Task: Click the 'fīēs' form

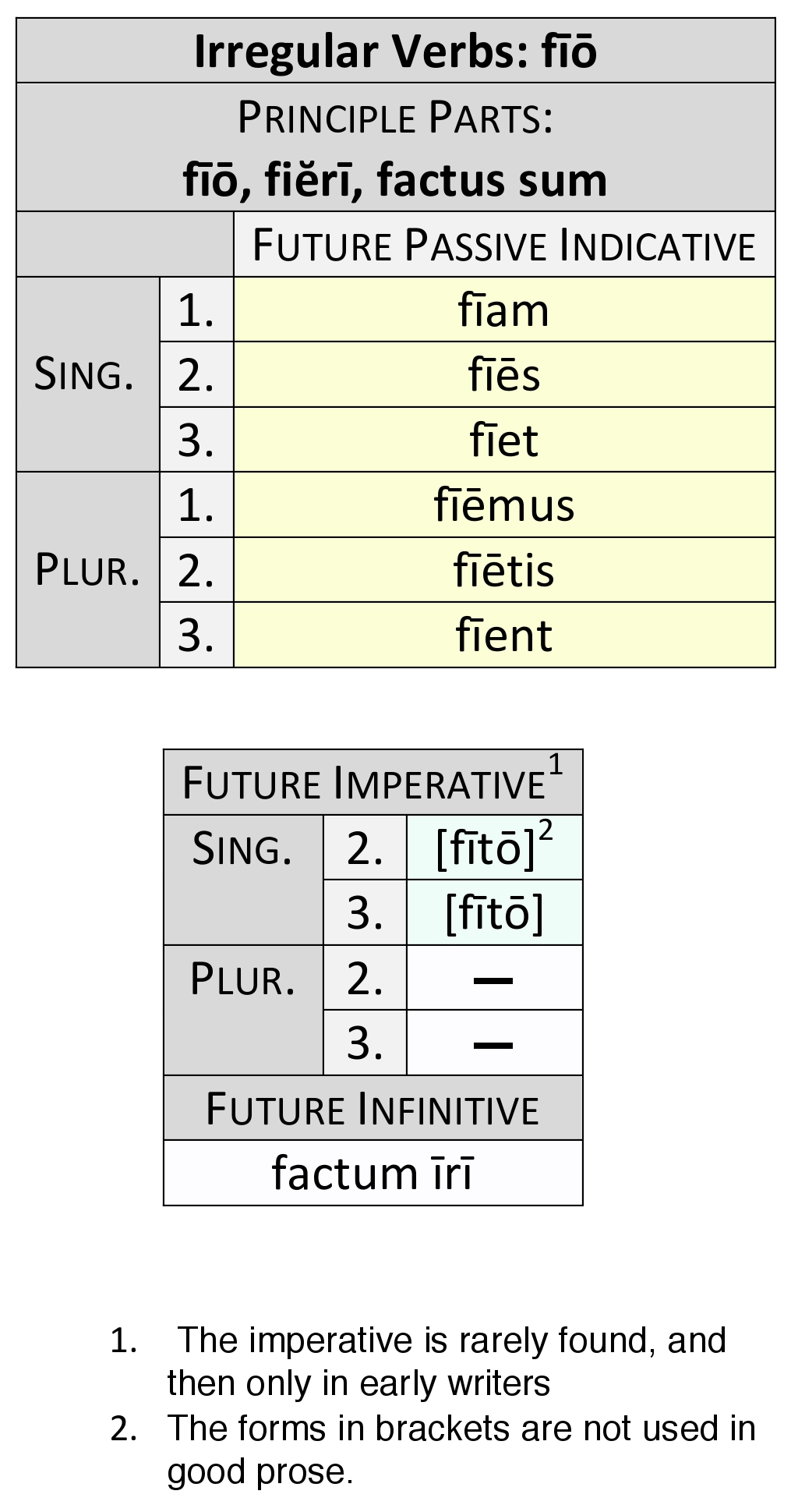Action: coord(503,375)
